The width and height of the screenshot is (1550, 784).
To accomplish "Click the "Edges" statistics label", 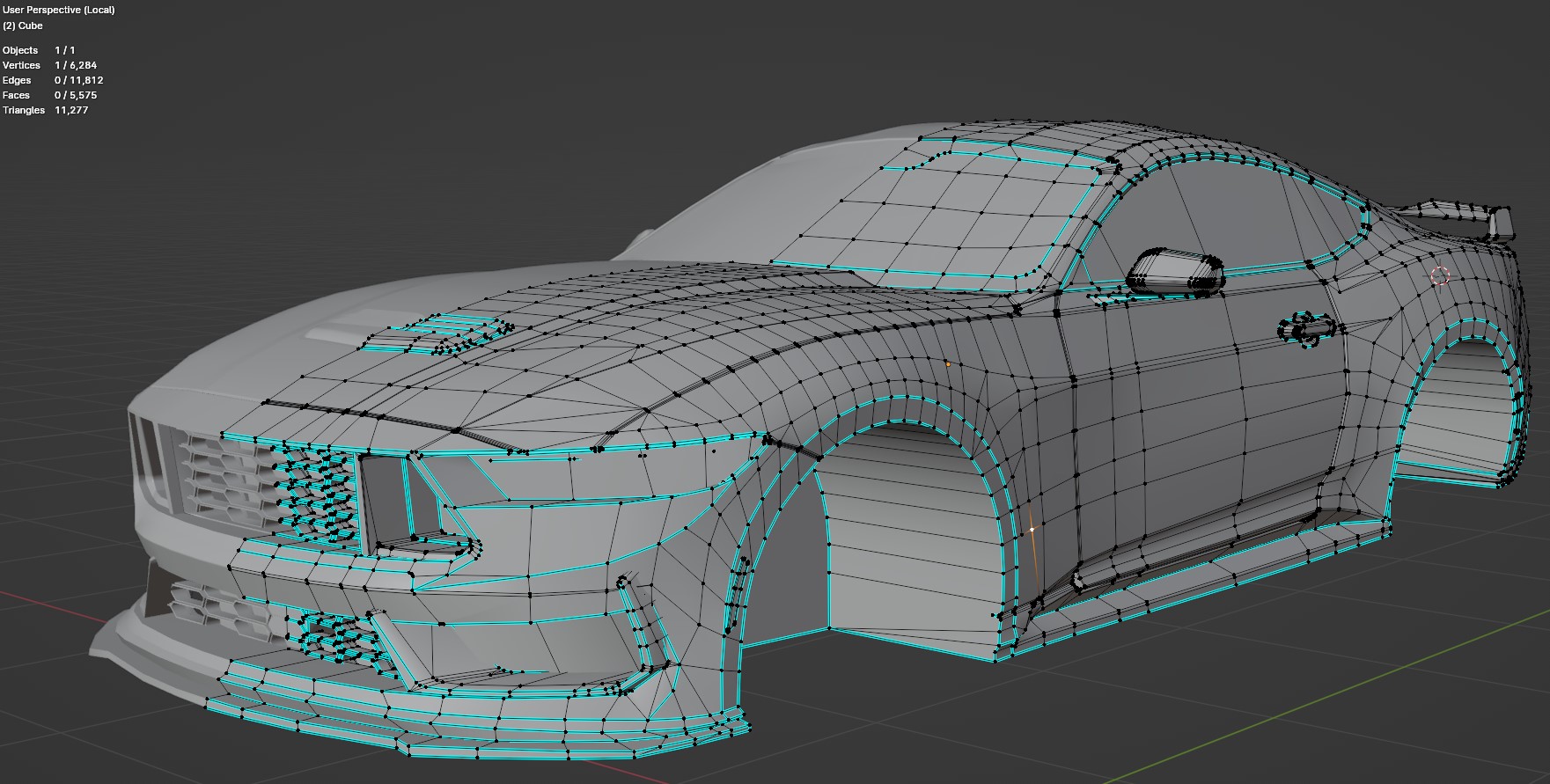I will coord(17,80).
